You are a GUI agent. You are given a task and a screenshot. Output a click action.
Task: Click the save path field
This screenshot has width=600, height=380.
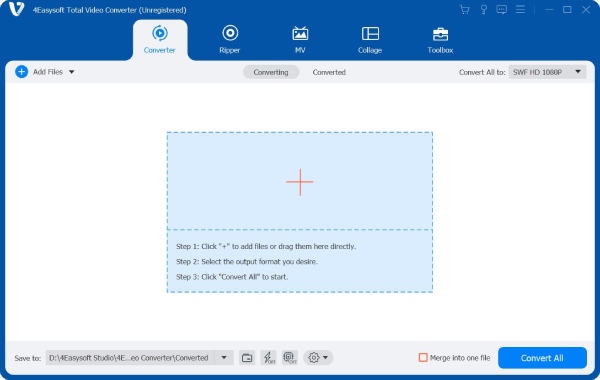click(130, 358)
